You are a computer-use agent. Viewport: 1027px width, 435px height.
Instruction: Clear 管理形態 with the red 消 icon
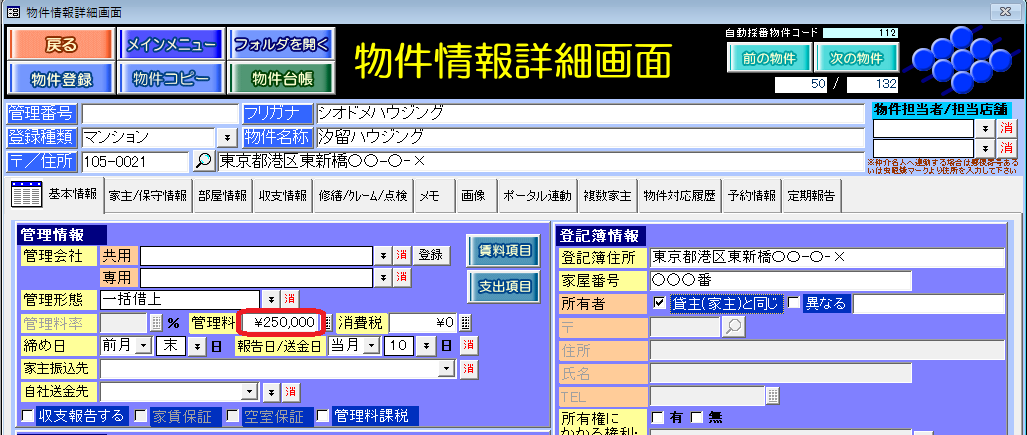(x=289, y=299)
